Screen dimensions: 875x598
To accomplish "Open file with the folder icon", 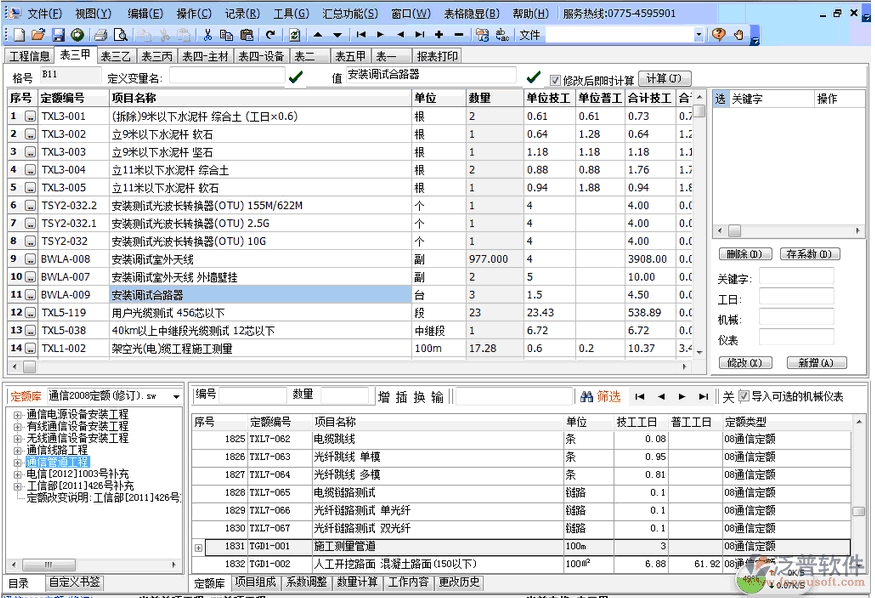I will (x=39, y=35).
